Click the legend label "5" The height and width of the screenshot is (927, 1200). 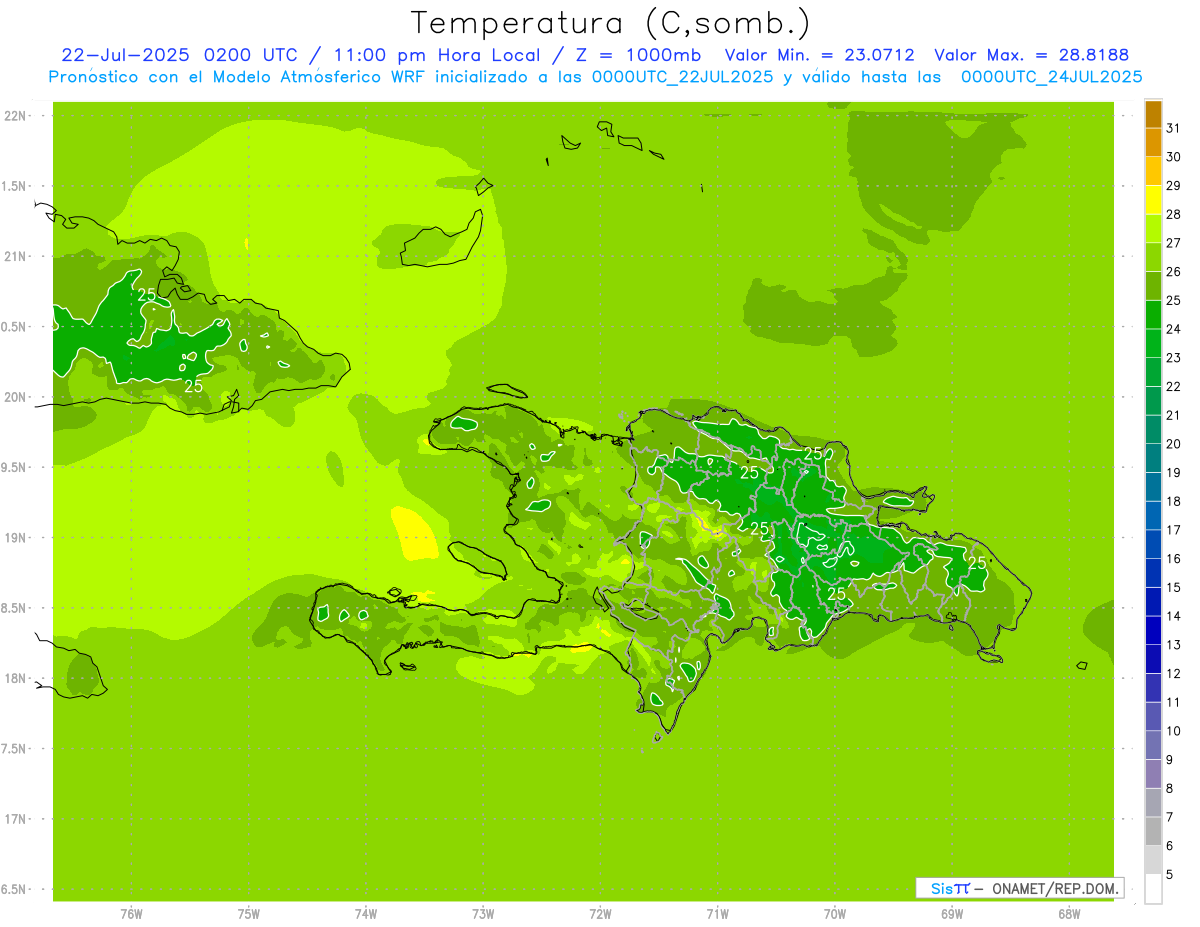1170,874
